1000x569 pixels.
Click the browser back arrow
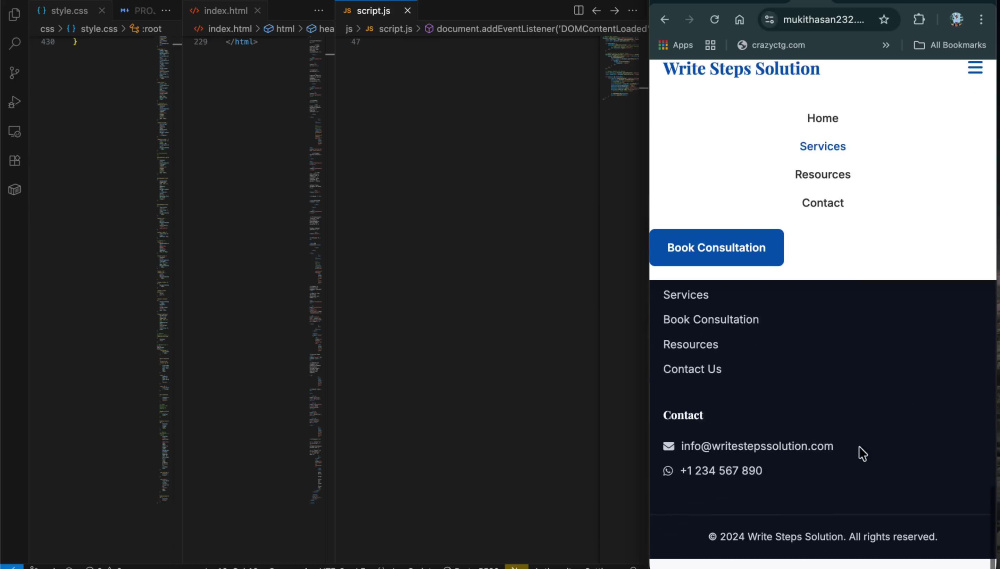(665, 20)
